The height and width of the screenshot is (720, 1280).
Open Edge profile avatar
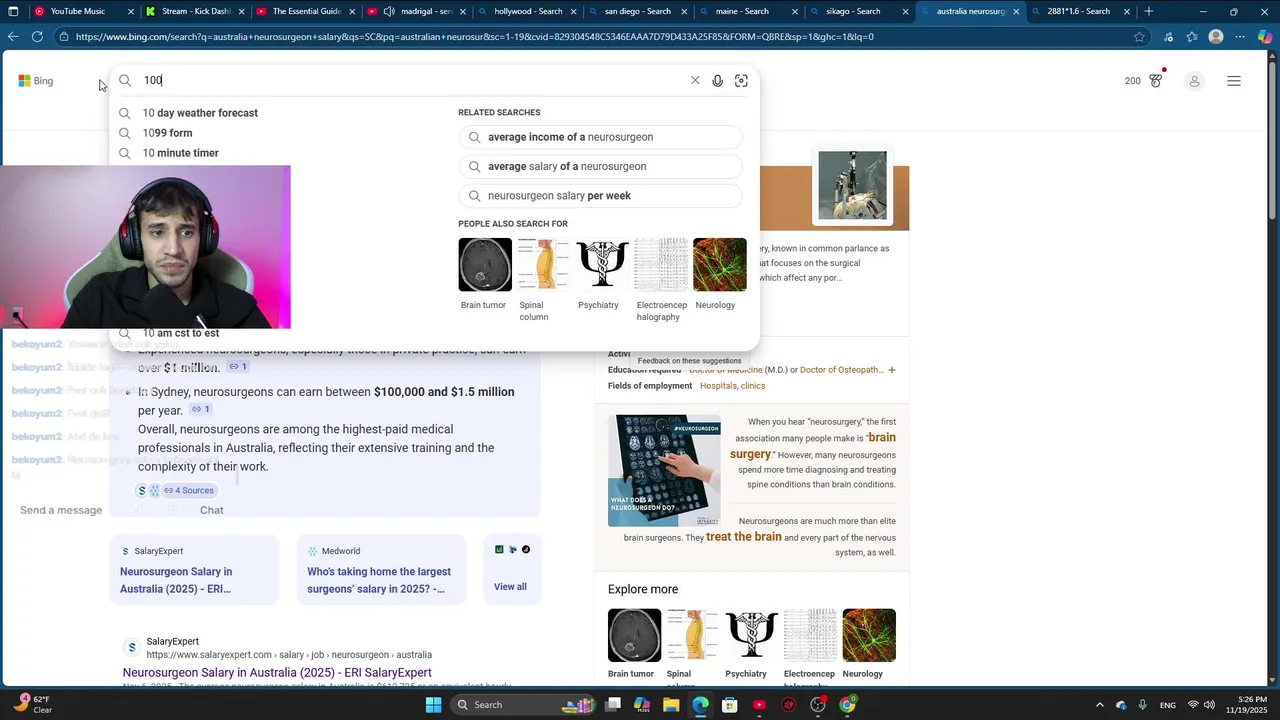[x=1216, y=37]
